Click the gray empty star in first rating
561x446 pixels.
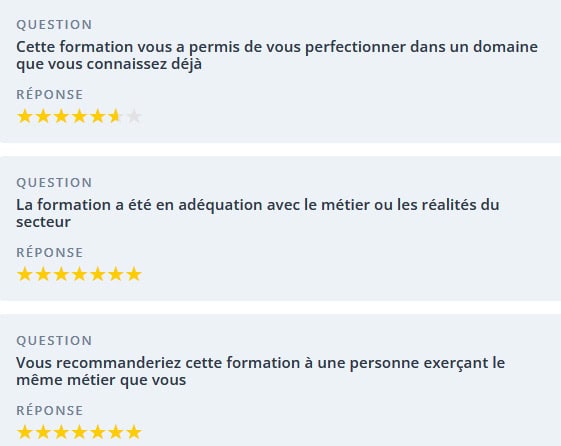point(134,117)
